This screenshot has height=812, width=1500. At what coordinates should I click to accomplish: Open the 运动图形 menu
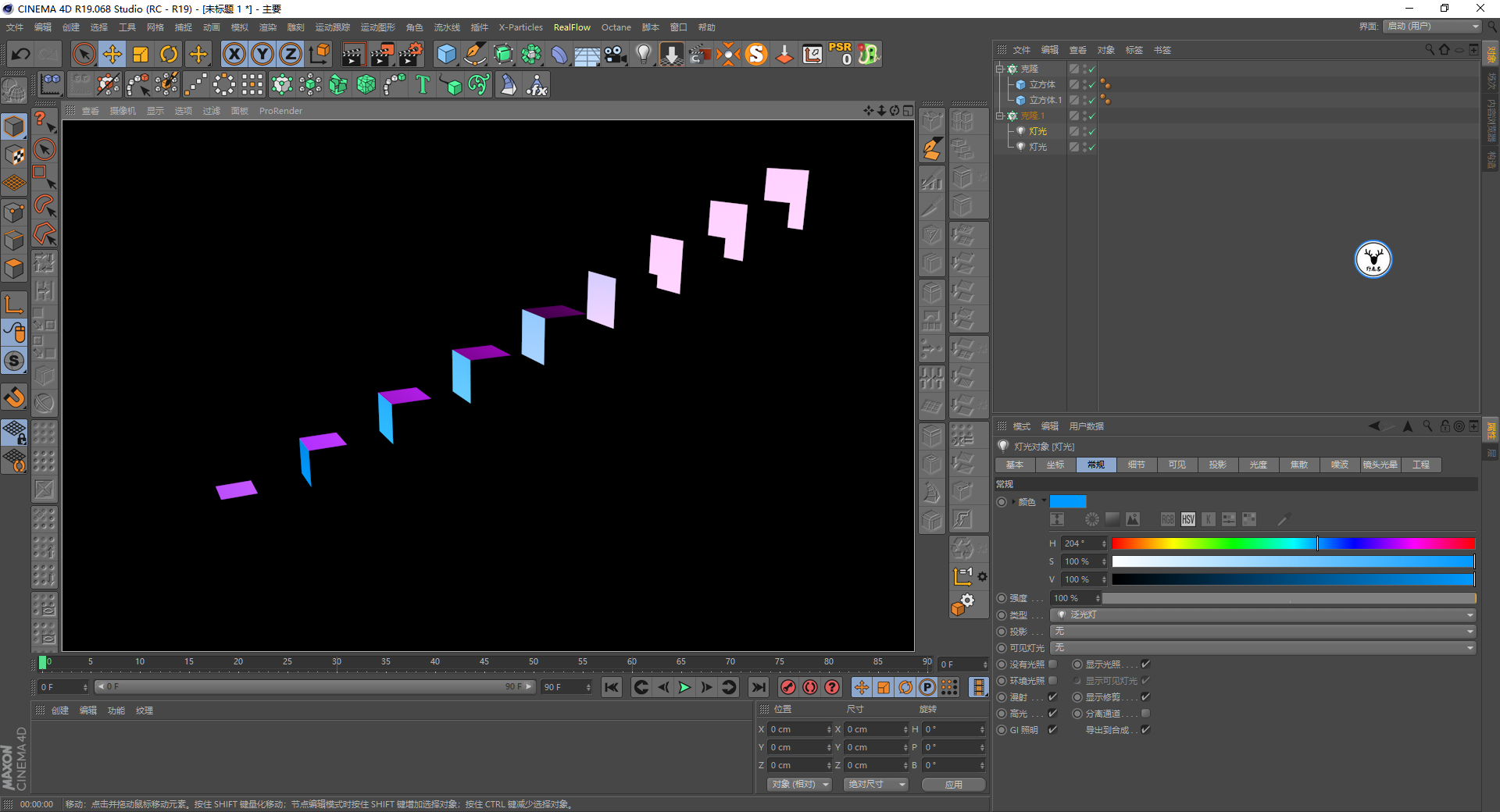pyautogui.click(x=378, y=27)
